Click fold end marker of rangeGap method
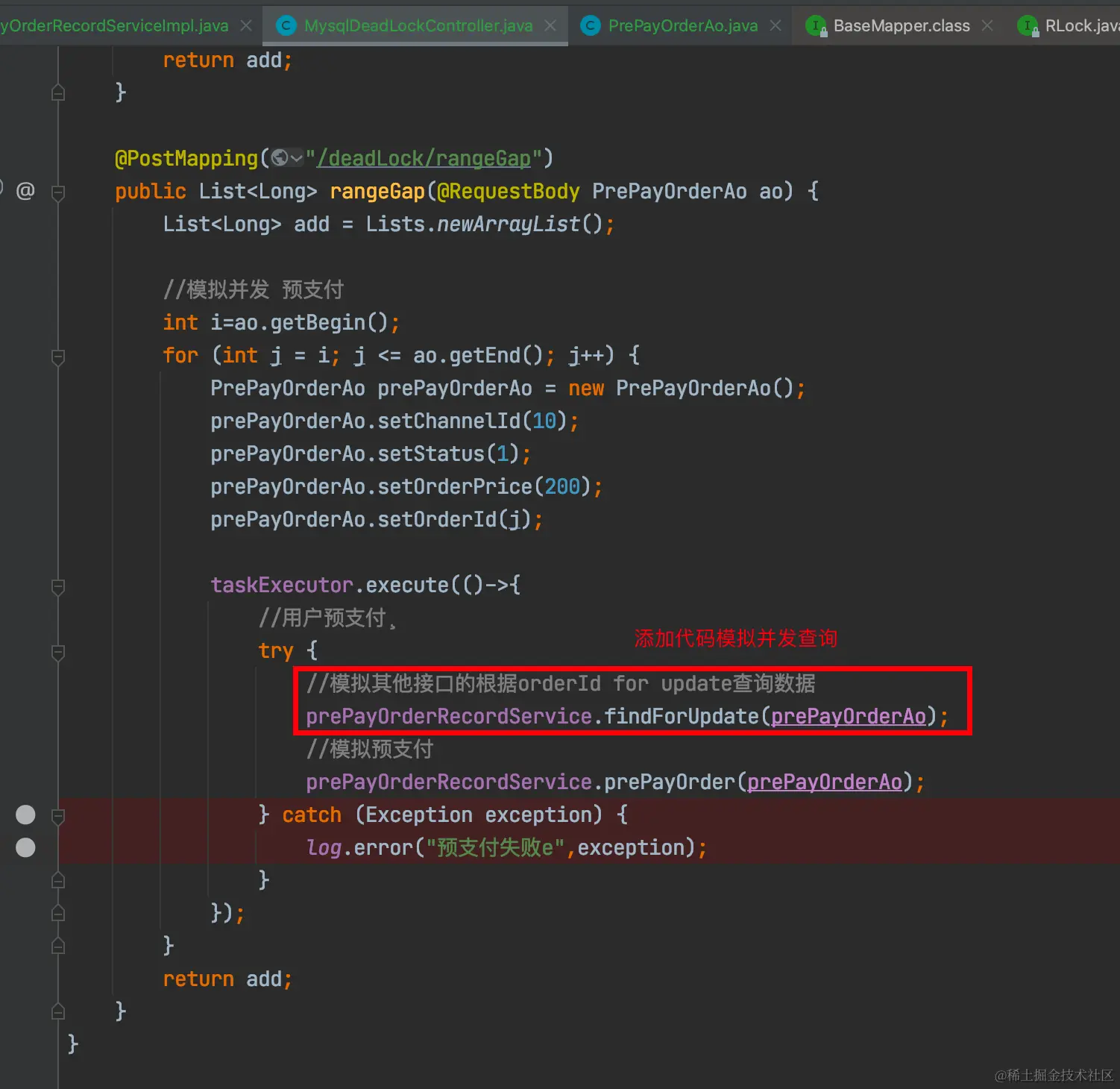The image size is (1120, 1089). point(58,1011)
